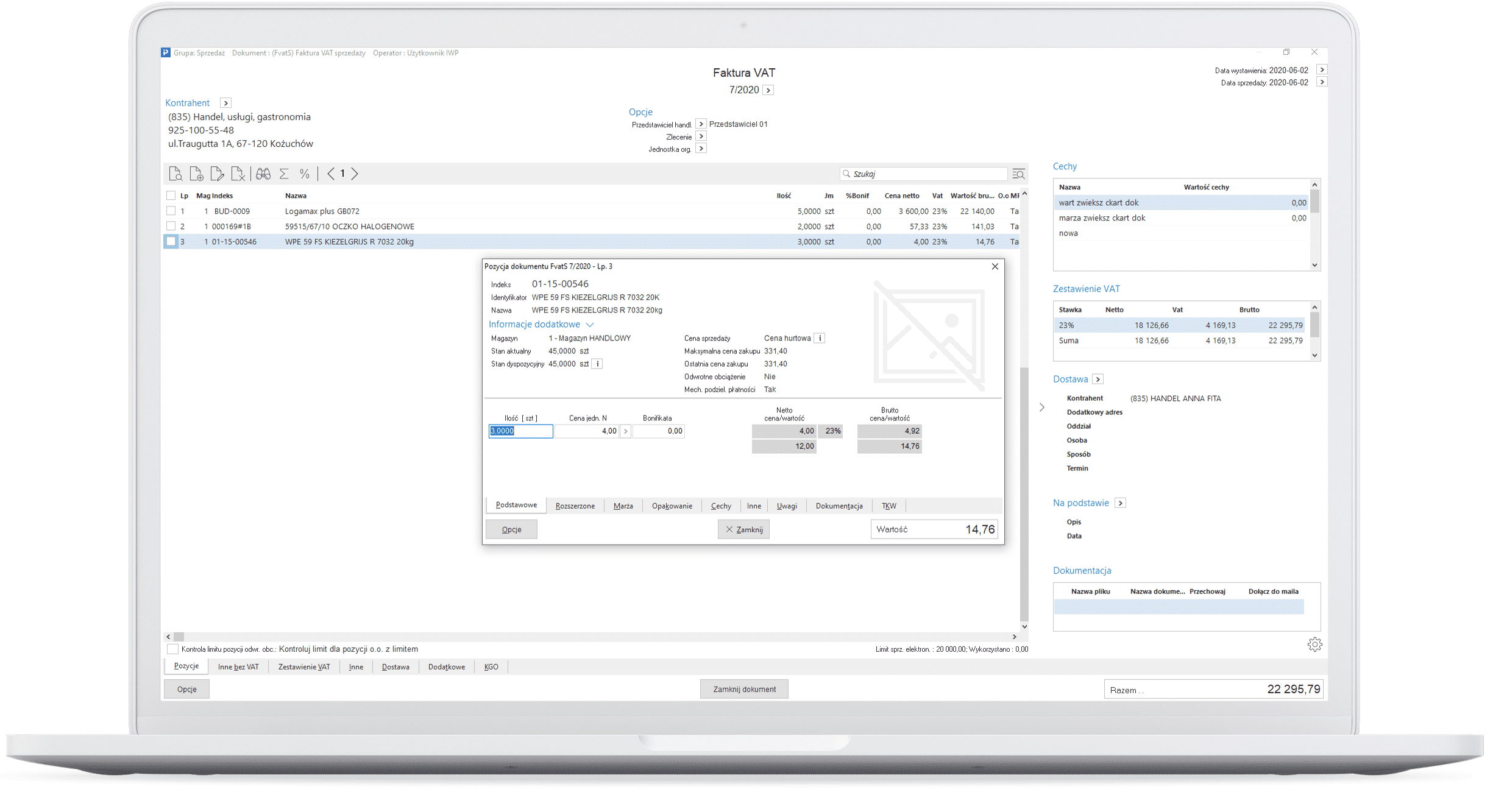1493x812 pixels.
Task: Click horizontal scrollbar thumb below positions table
Action: point(179,637)
